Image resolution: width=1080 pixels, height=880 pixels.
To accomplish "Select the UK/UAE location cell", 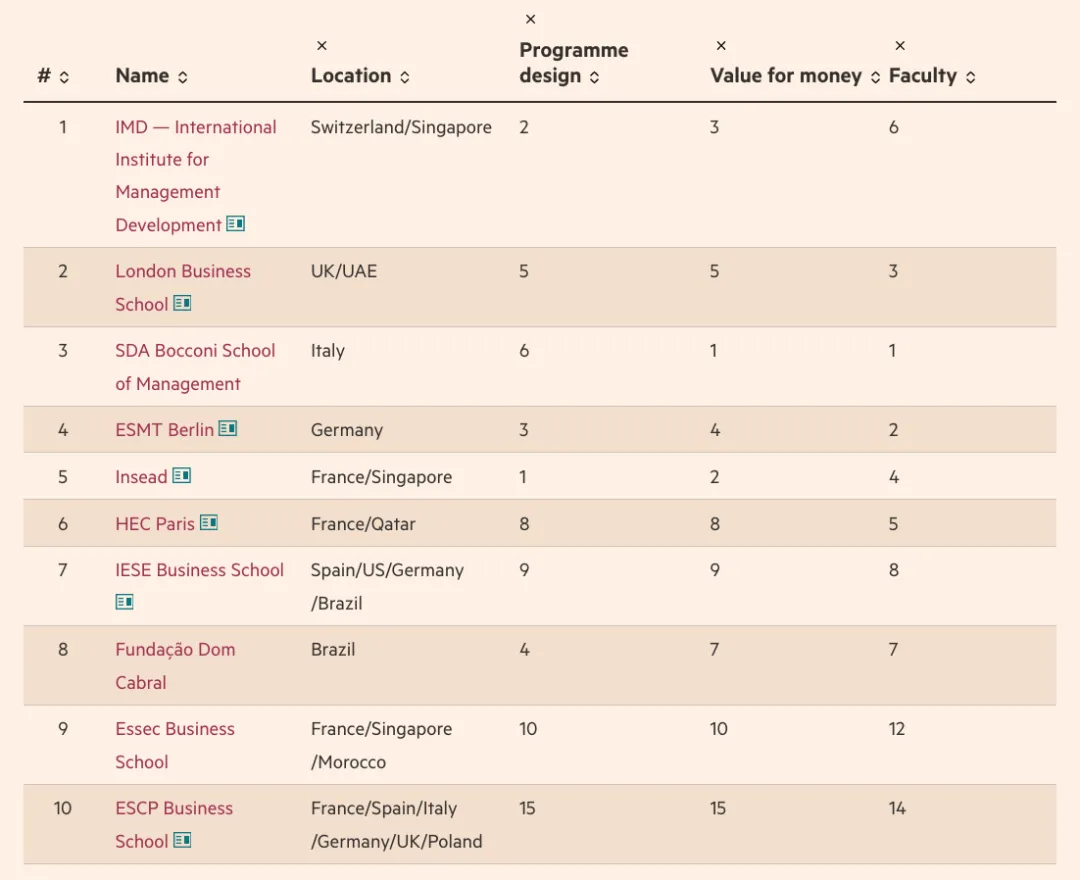I will click(x=344, y=271).
